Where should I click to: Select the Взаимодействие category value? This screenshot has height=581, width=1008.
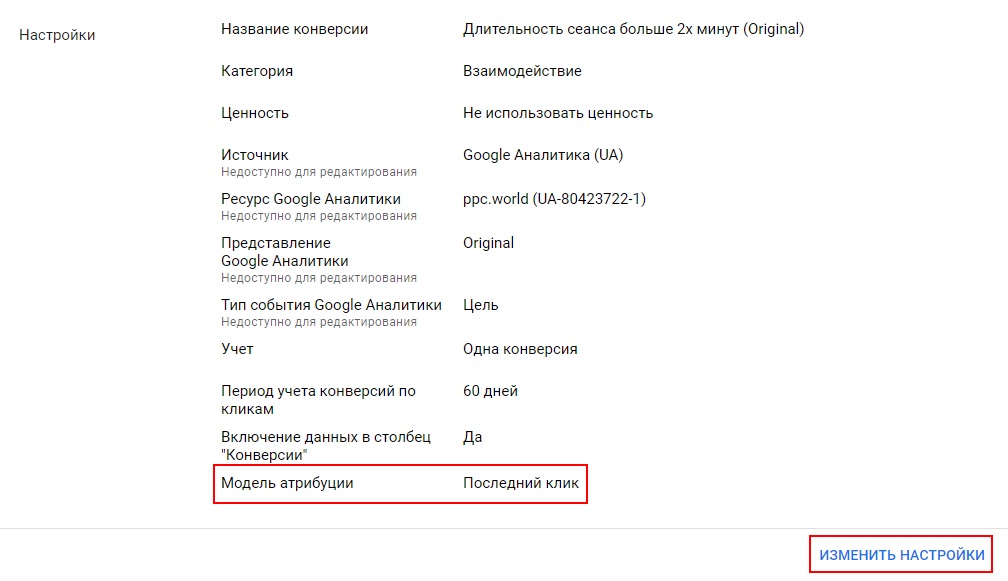point(522,71)
